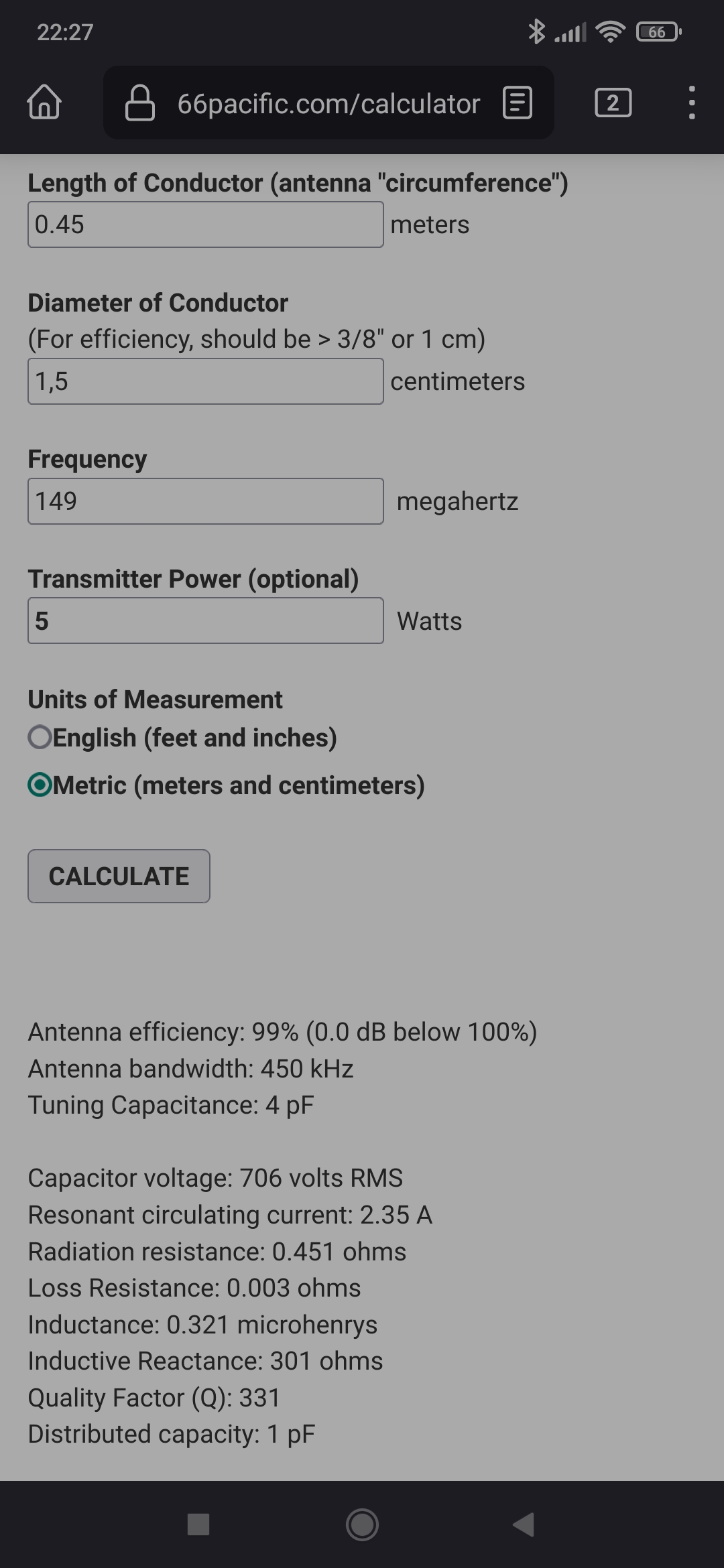724x1568 pixels.
Task: Tap the Antenna efficiency result line
Action: pyautogui.click(x=282, y=1032)
